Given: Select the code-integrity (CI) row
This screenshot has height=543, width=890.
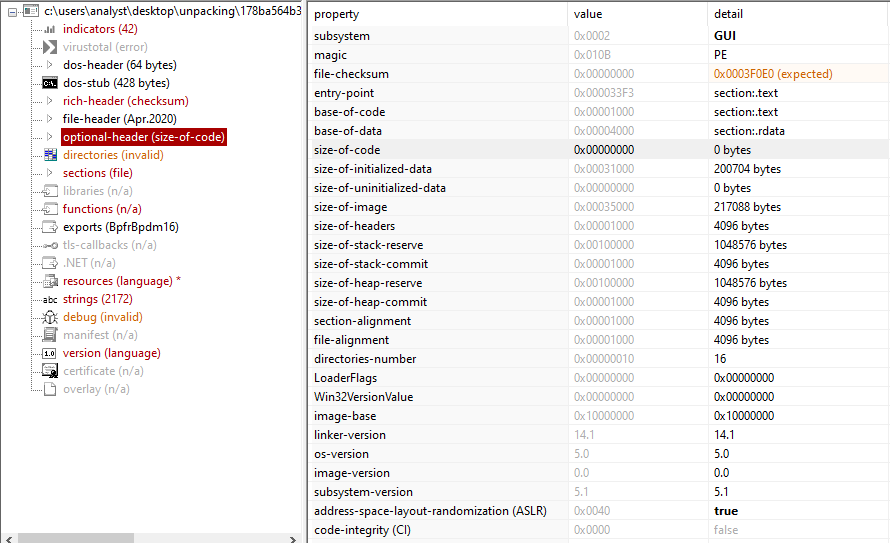Looking at the screenshot, I should (599, 530).
